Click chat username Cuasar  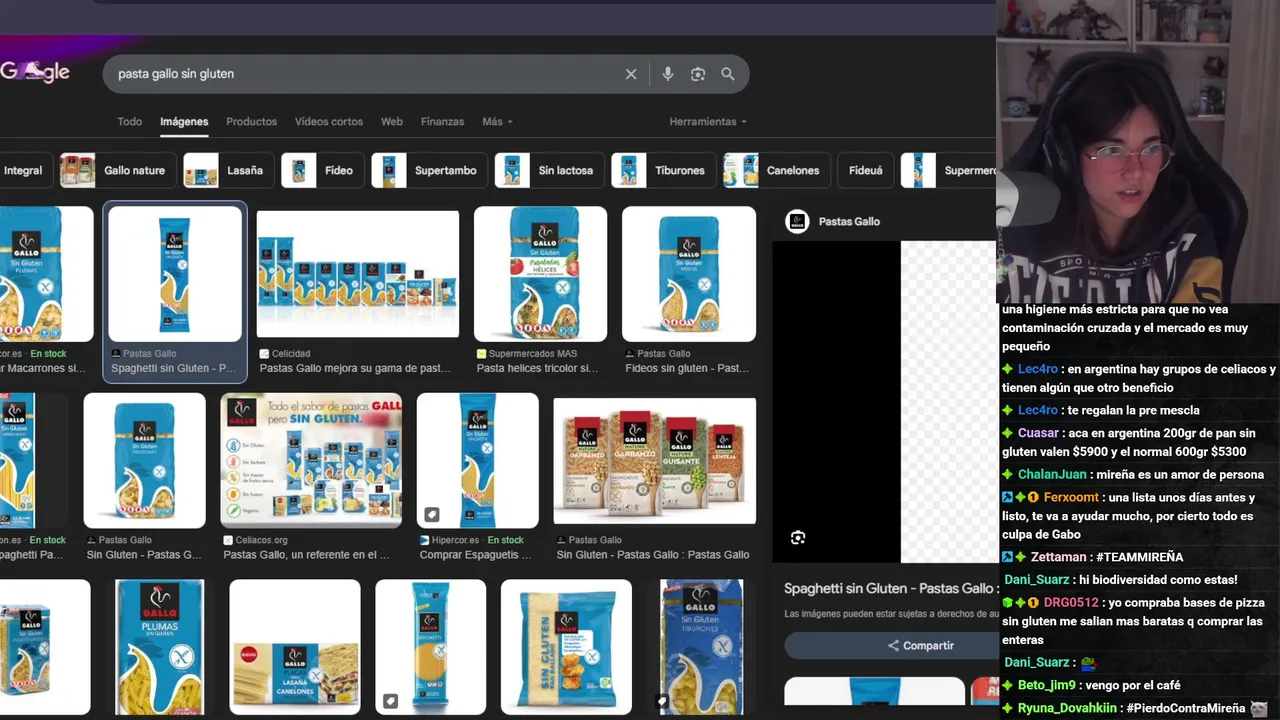pyautogui.click(x=1038, y=433)
